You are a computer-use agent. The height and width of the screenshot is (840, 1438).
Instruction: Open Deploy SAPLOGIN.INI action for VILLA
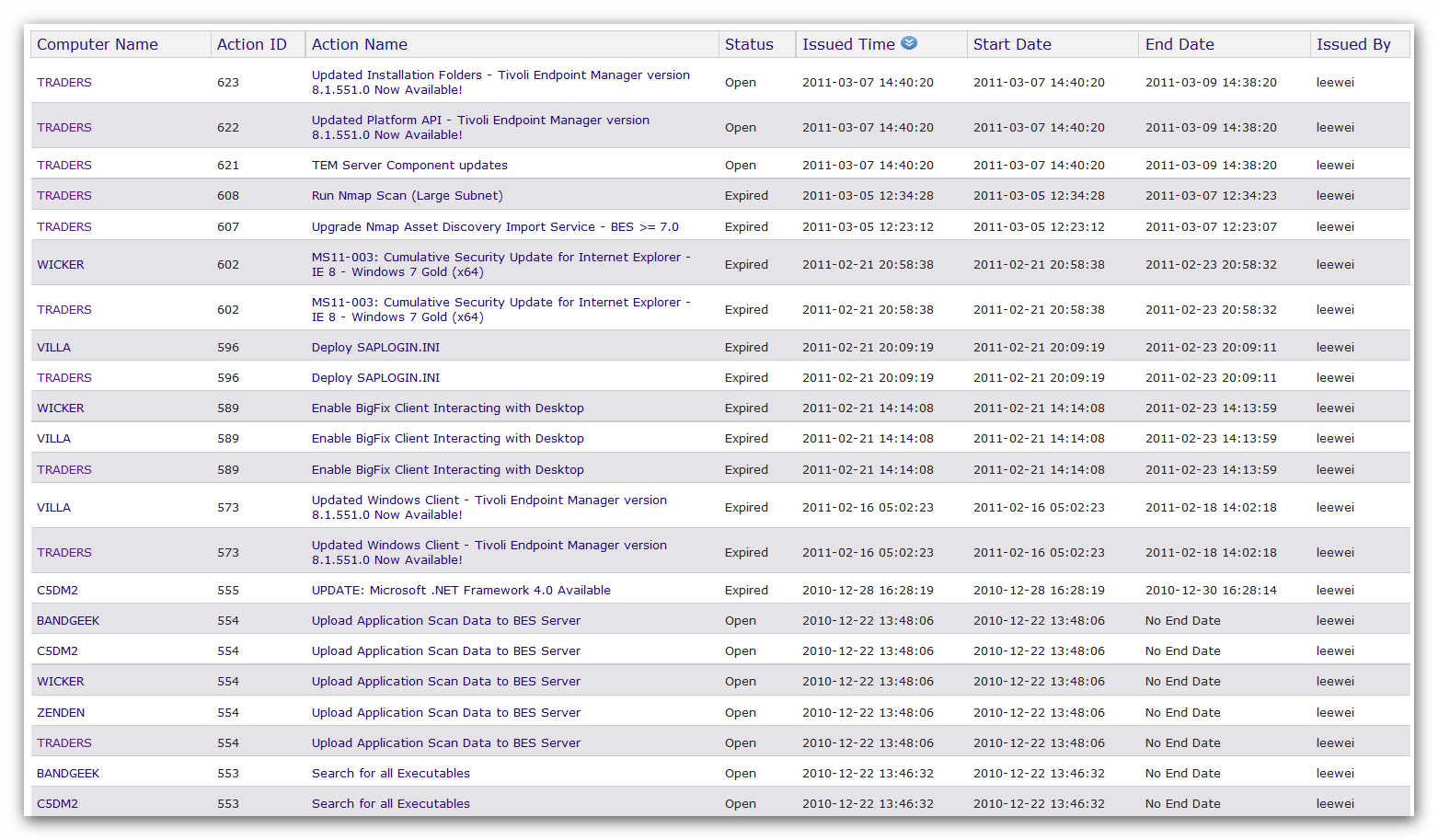(x=375, y=348)
